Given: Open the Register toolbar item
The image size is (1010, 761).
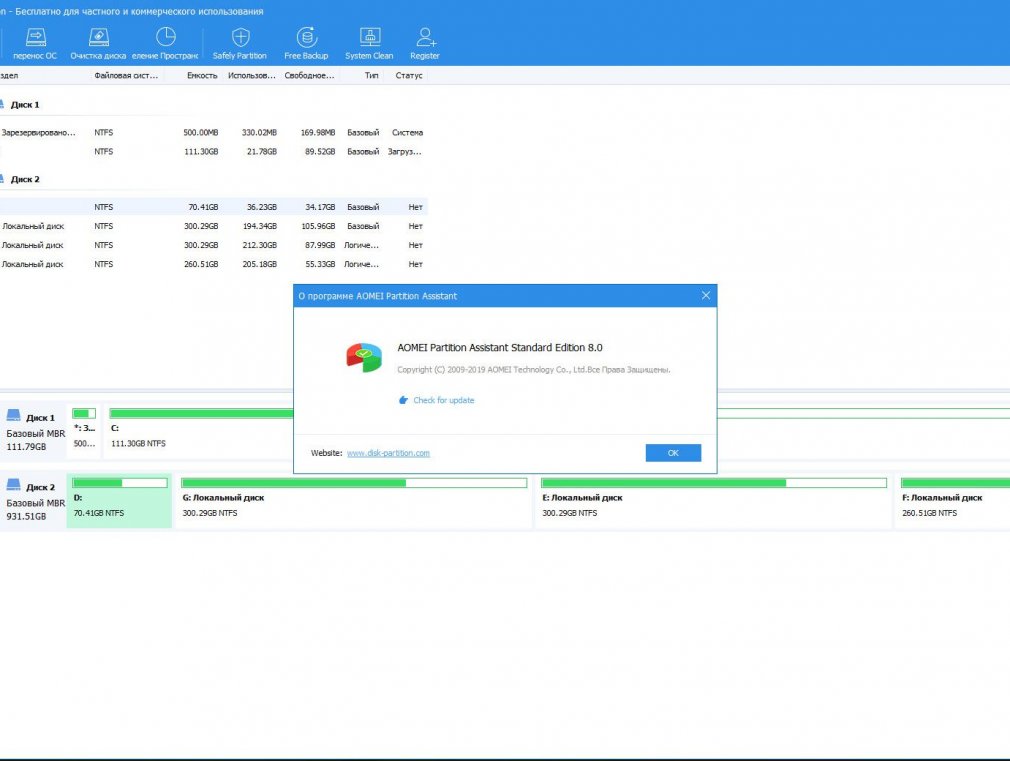Looking at the screenshot, I should click(425, 43).
